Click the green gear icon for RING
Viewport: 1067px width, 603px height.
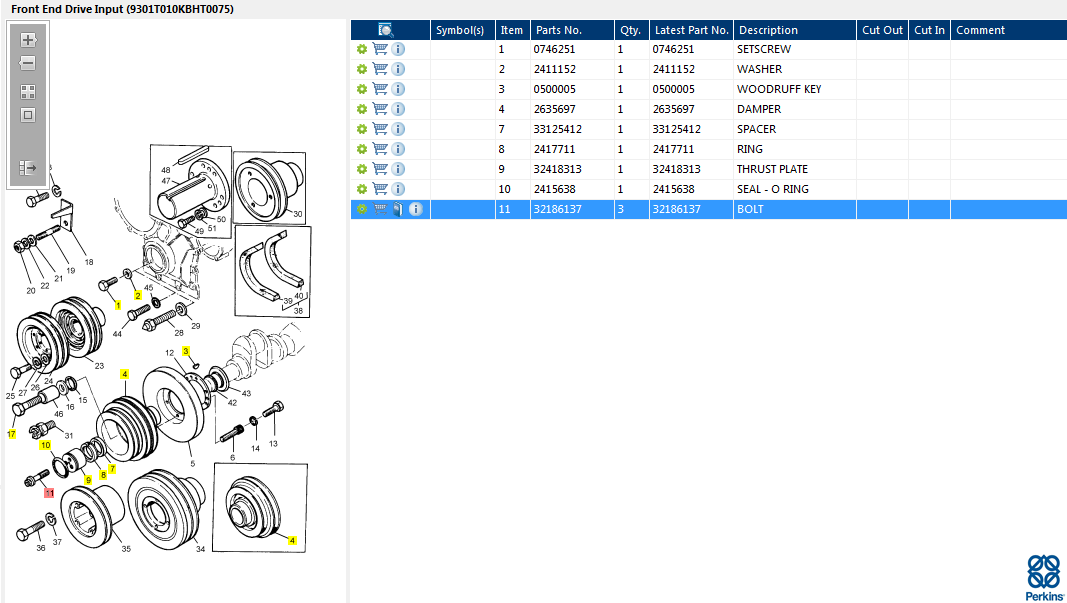pos(362,149)
